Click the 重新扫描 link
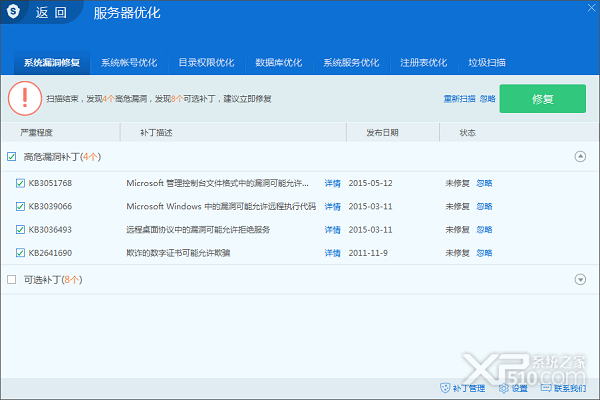The width and height of the screenshot is (600, 400). point(459,99)
